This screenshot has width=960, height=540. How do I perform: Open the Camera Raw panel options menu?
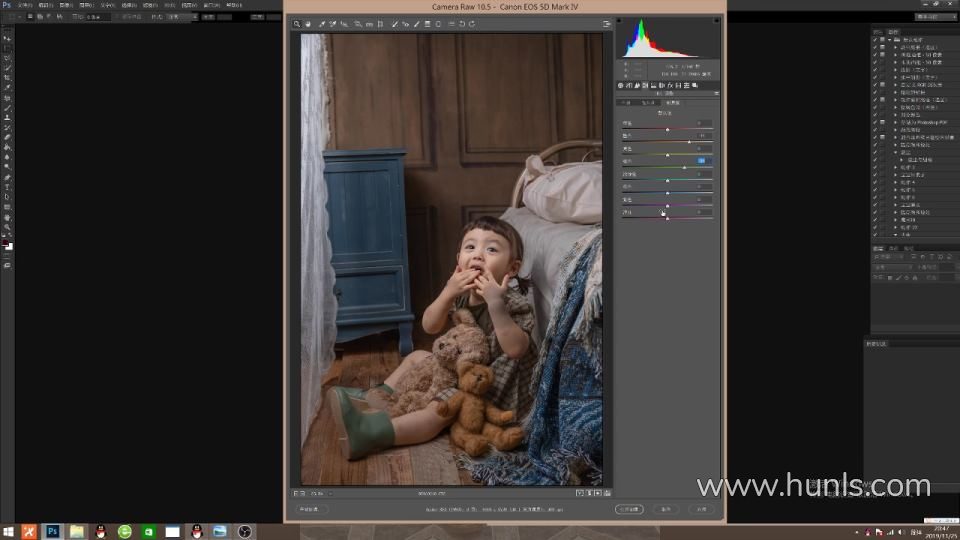716,93
